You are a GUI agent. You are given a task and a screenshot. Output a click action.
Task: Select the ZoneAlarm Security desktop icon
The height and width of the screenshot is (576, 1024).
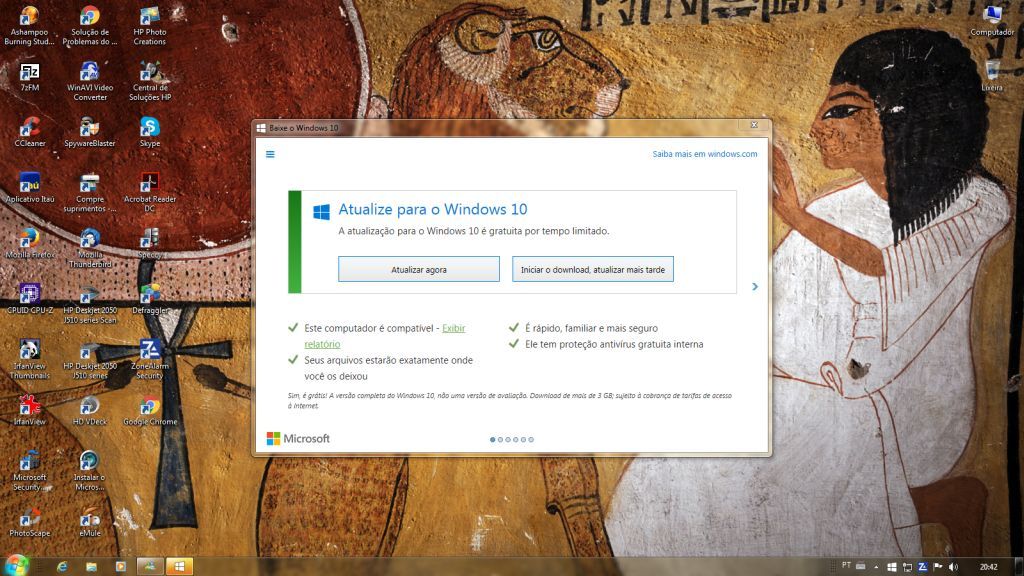150,359
